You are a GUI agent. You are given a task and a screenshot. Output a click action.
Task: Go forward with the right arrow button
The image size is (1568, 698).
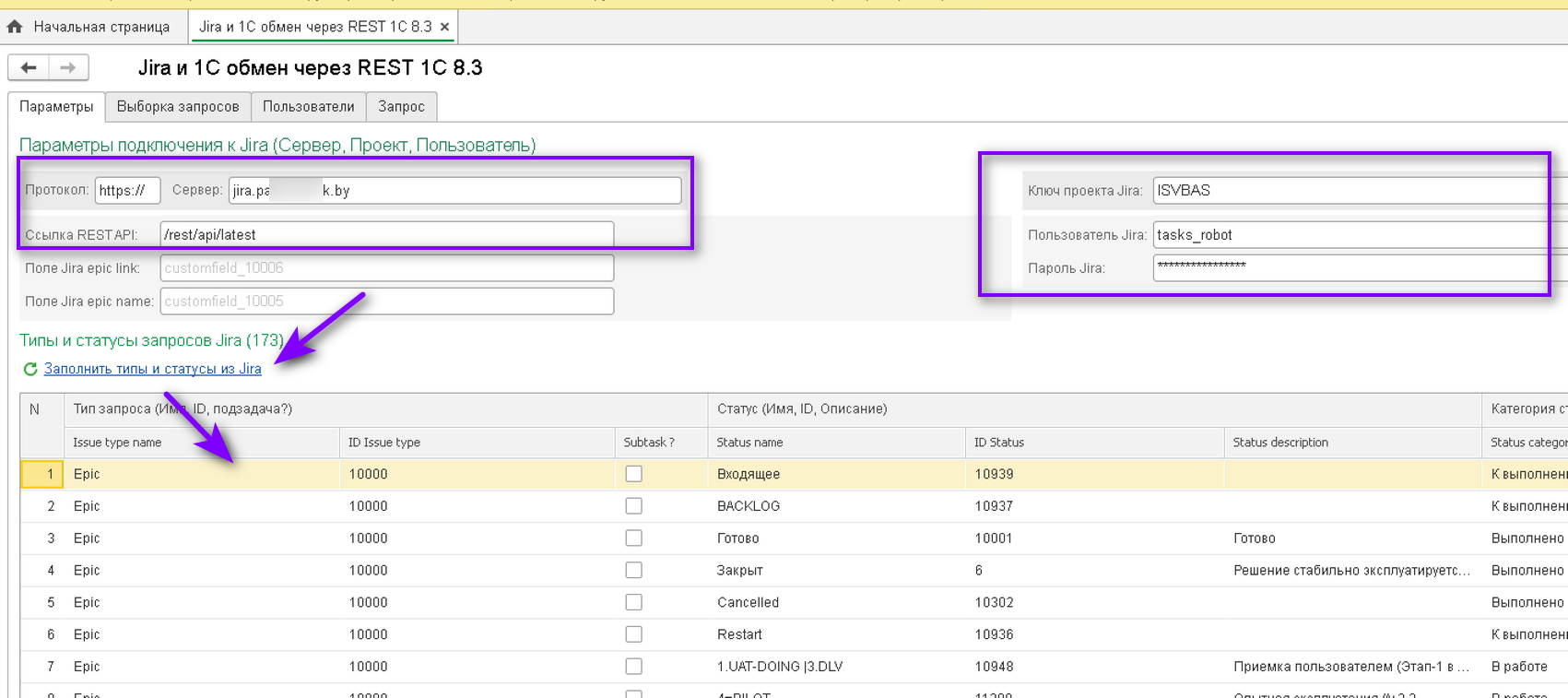pos(68,67)
